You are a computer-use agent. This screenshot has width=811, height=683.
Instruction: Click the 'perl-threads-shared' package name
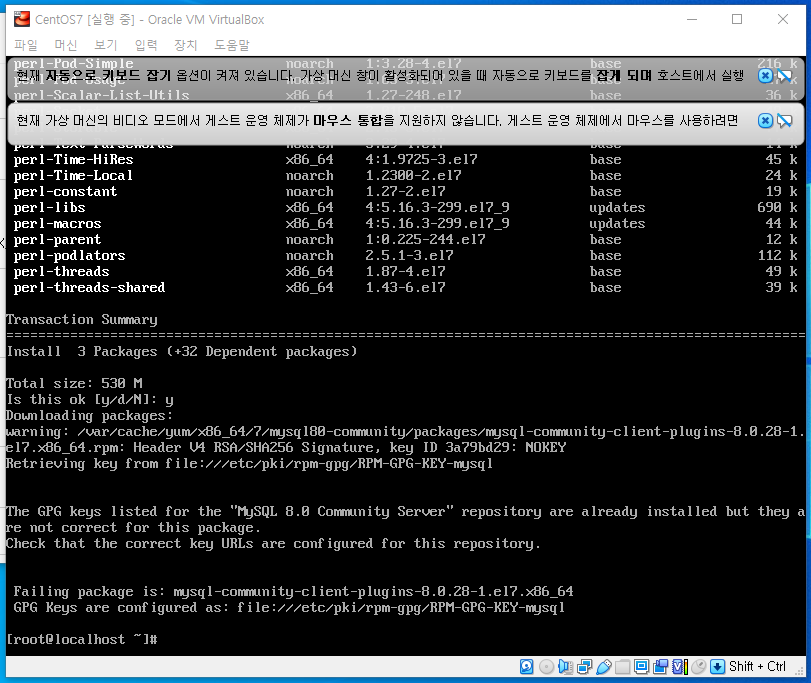pos(89,287)
